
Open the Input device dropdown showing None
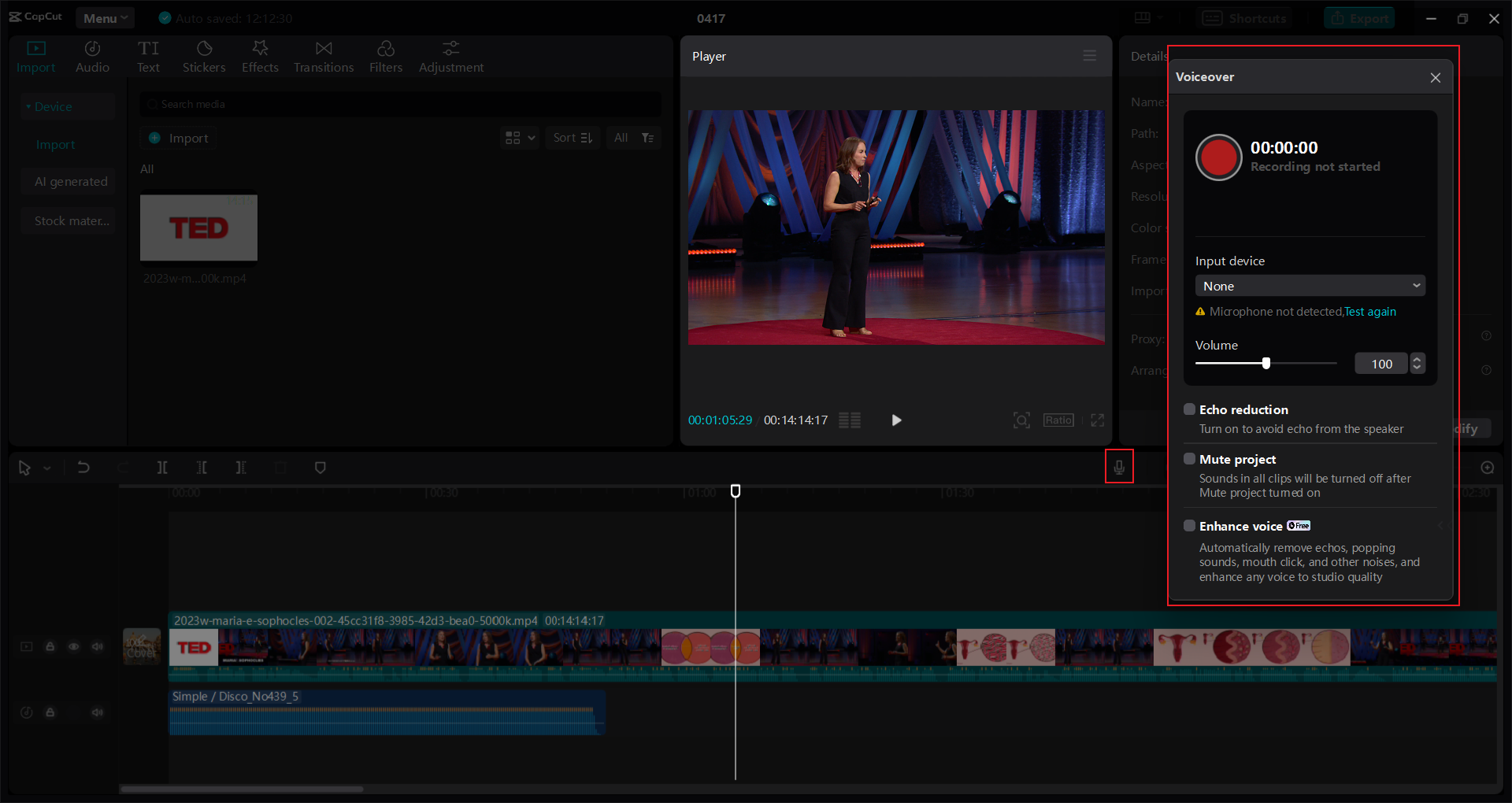[x=1310, y=285]
